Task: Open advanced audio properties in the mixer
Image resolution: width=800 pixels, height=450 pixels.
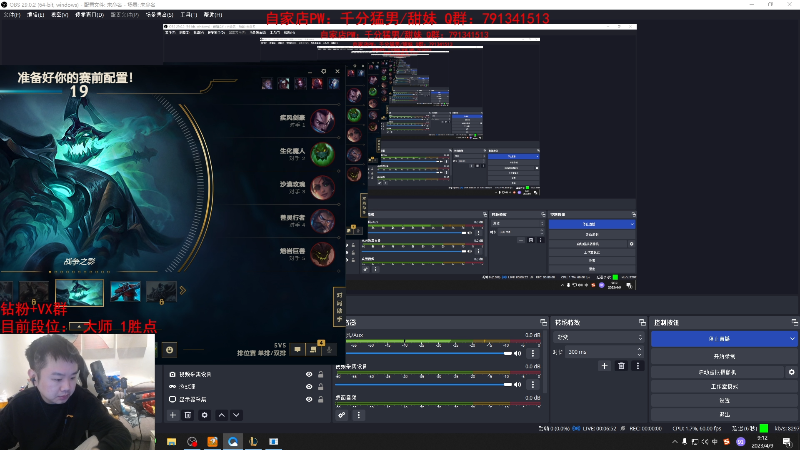Action: (341, 415)
